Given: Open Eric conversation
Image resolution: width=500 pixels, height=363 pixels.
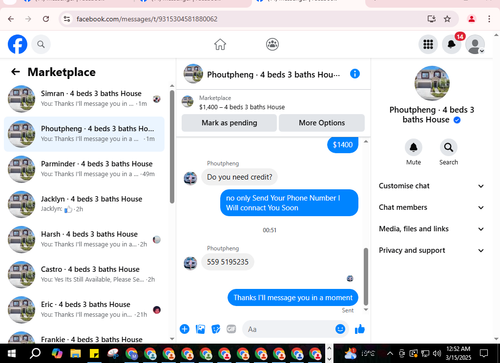Looking at the screenshot, I should tap(84, 310).
